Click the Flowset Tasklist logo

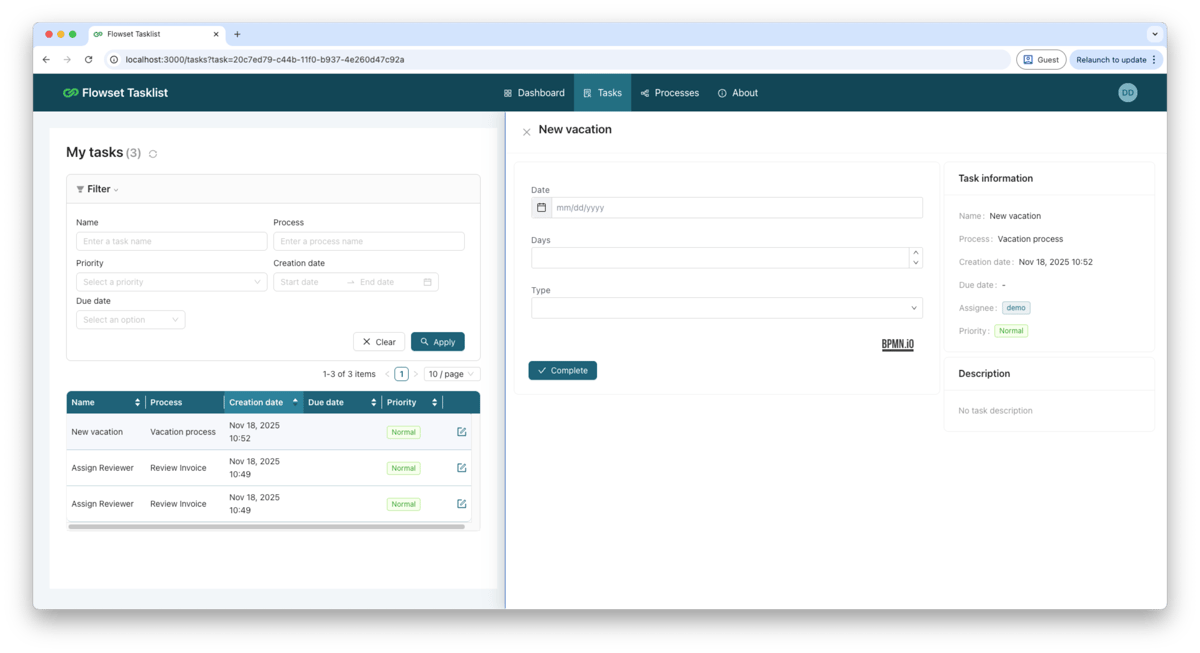click(x=115, y=93)
